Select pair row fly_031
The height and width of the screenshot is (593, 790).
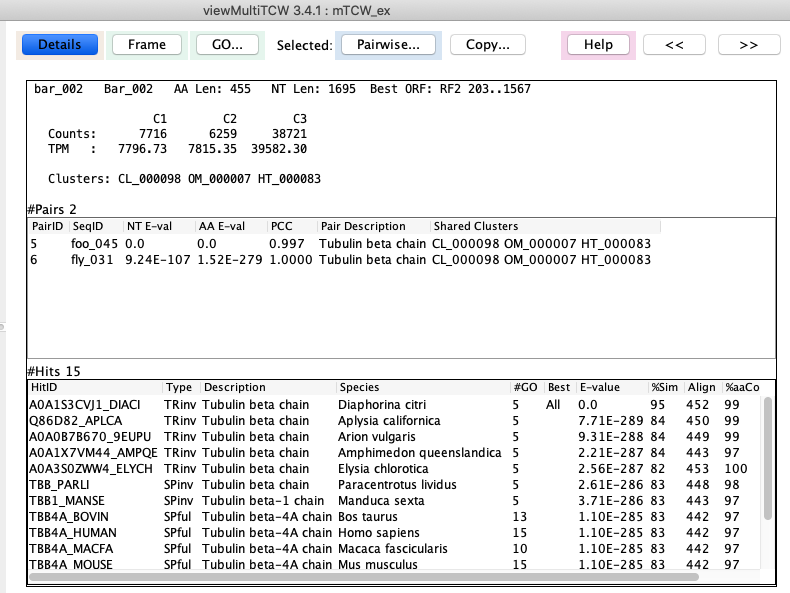pyautogui.click(x=88, y=260)
